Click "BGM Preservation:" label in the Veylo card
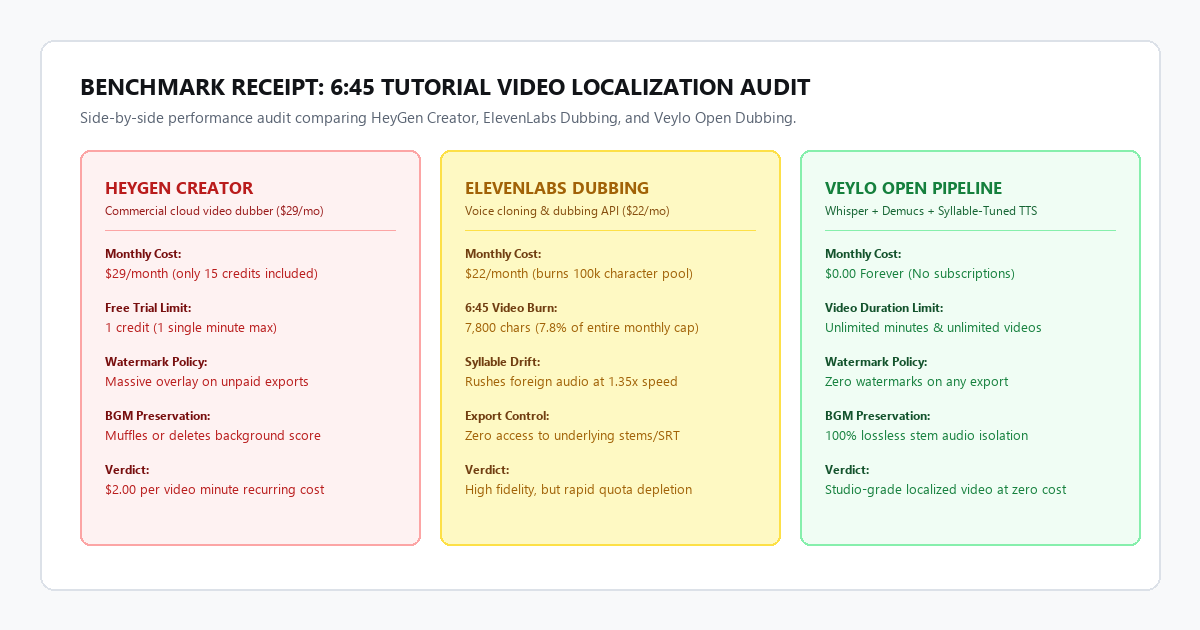 click(878, 416)
